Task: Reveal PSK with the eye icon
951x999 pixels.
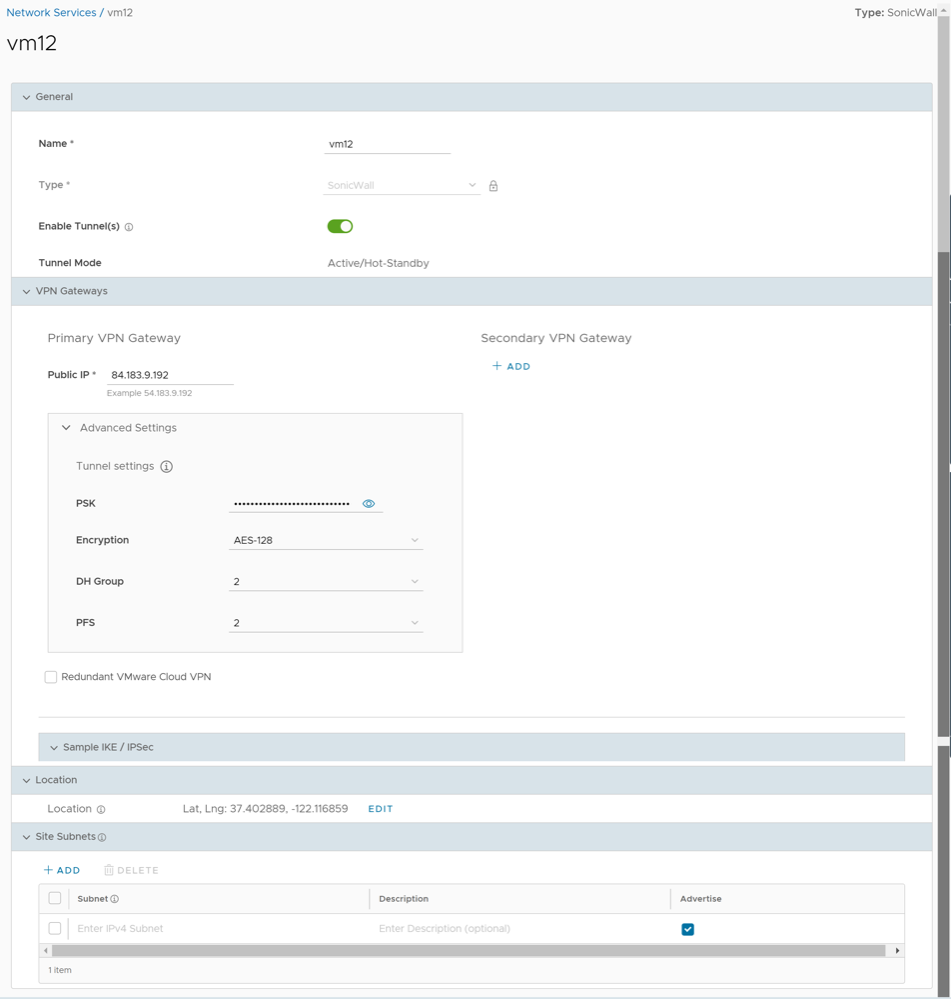Action: (x=369, y=504)
